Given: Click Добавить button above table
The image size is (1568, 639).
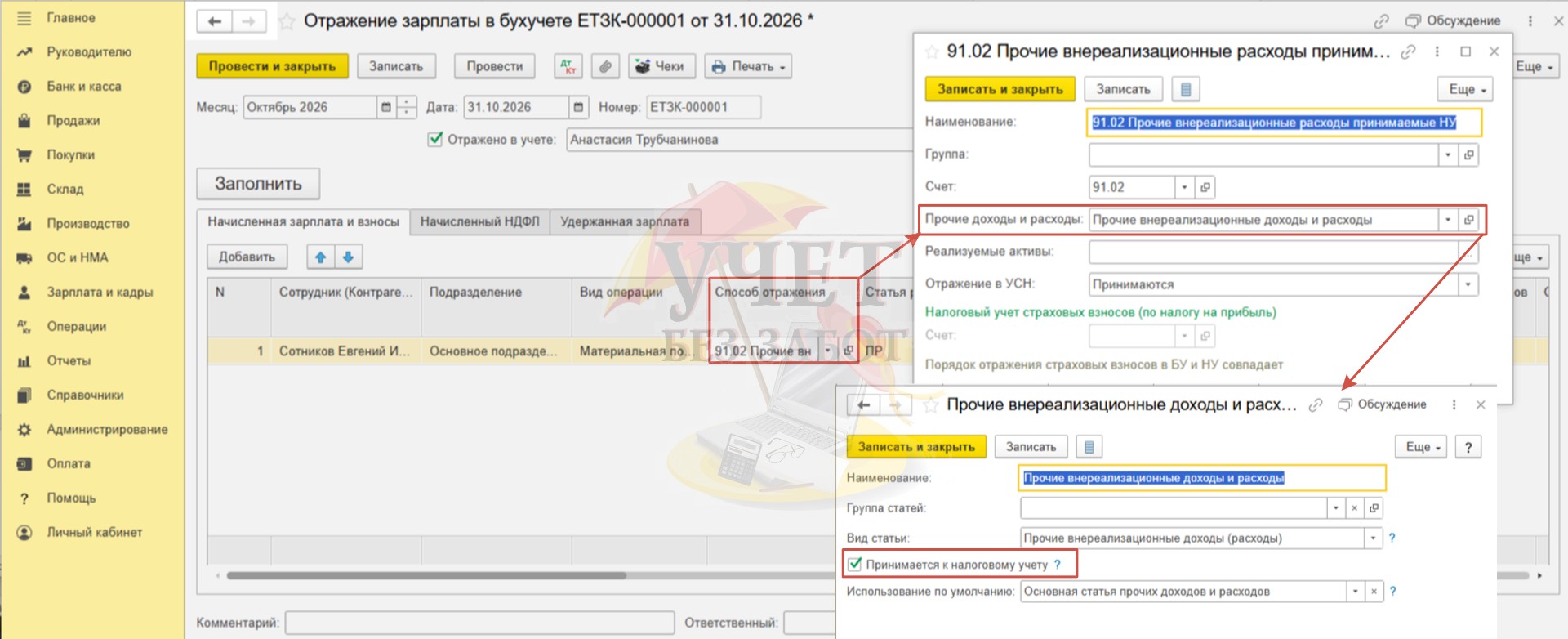Looking at the screenshot, I should pos(247,257).
